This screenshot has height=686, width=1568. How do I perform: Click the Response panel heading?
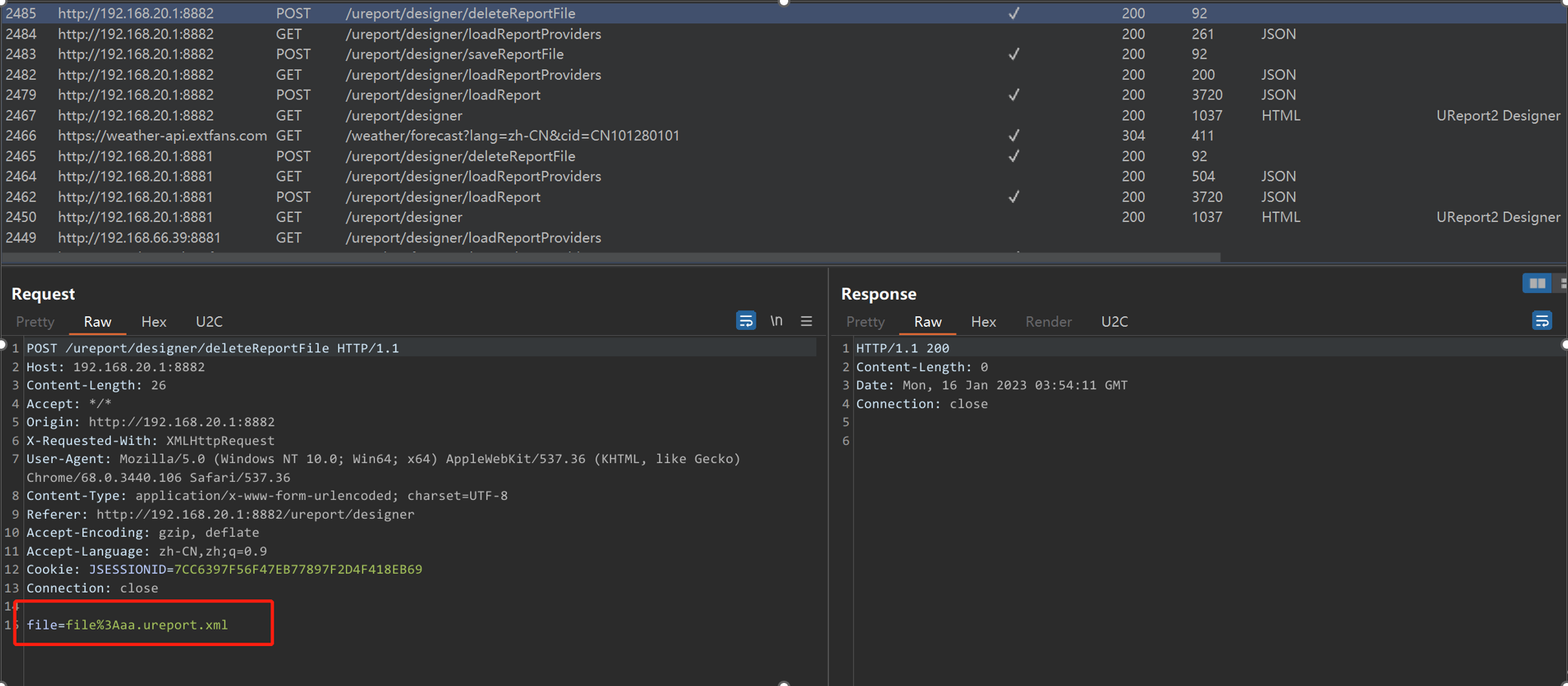[x=879, y=294]
